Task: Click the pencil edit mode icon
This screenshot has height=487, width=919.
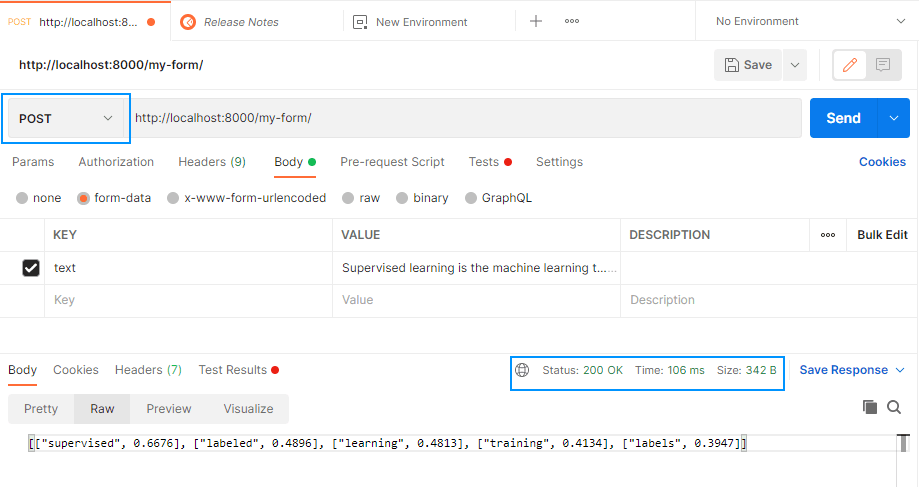Action: pyautogui.click(x=850, y=65)
